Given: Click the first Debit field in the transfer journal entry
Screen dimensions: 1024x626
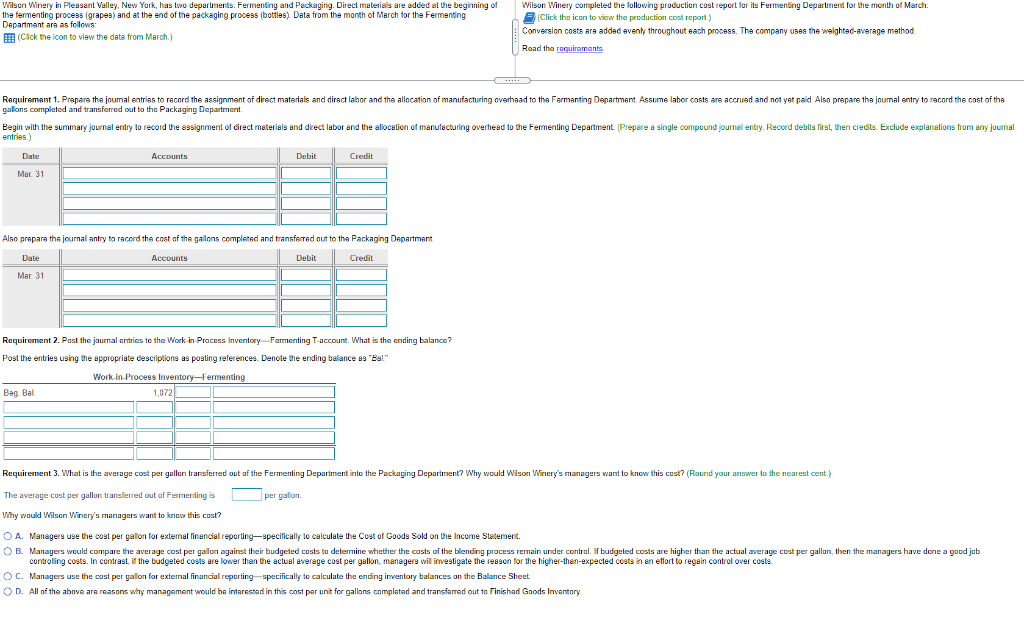Looking at the screenshot, I should [x=306, y=275].
